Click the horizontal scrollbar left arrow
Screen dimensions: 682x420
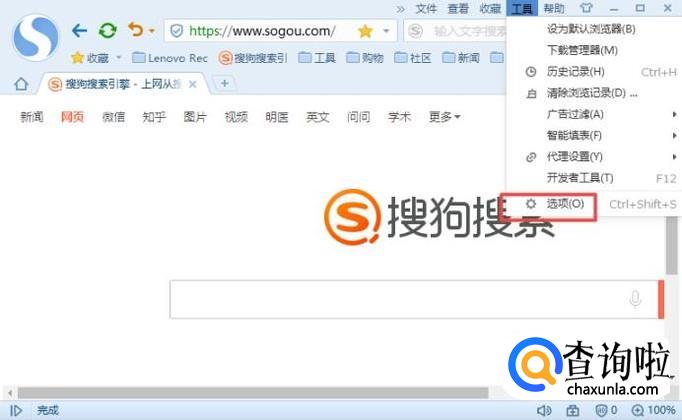tap(10, 393)
